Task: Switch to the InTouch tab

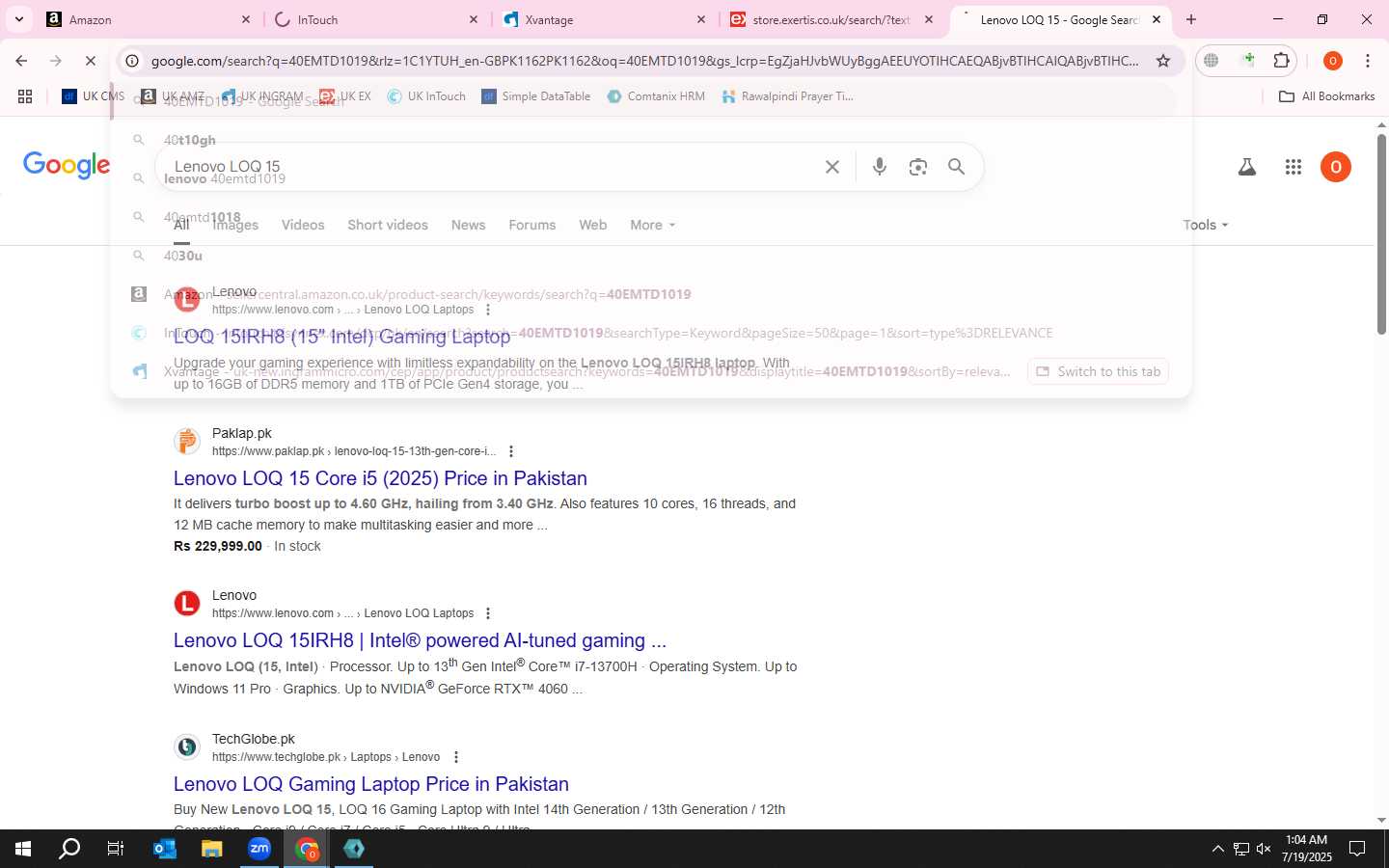Action: [x=376, y=19]
